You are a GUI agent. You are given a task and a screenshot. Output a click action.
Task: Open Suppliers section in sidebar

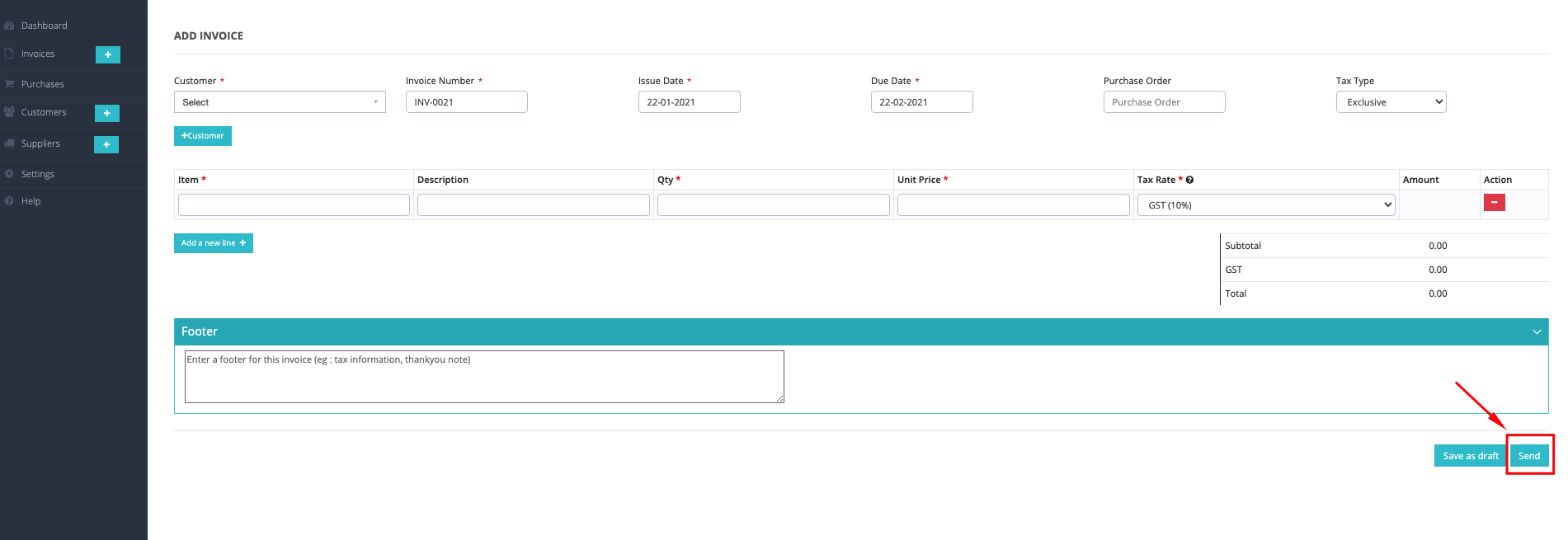pyautogui.click(x=40, y=143)
